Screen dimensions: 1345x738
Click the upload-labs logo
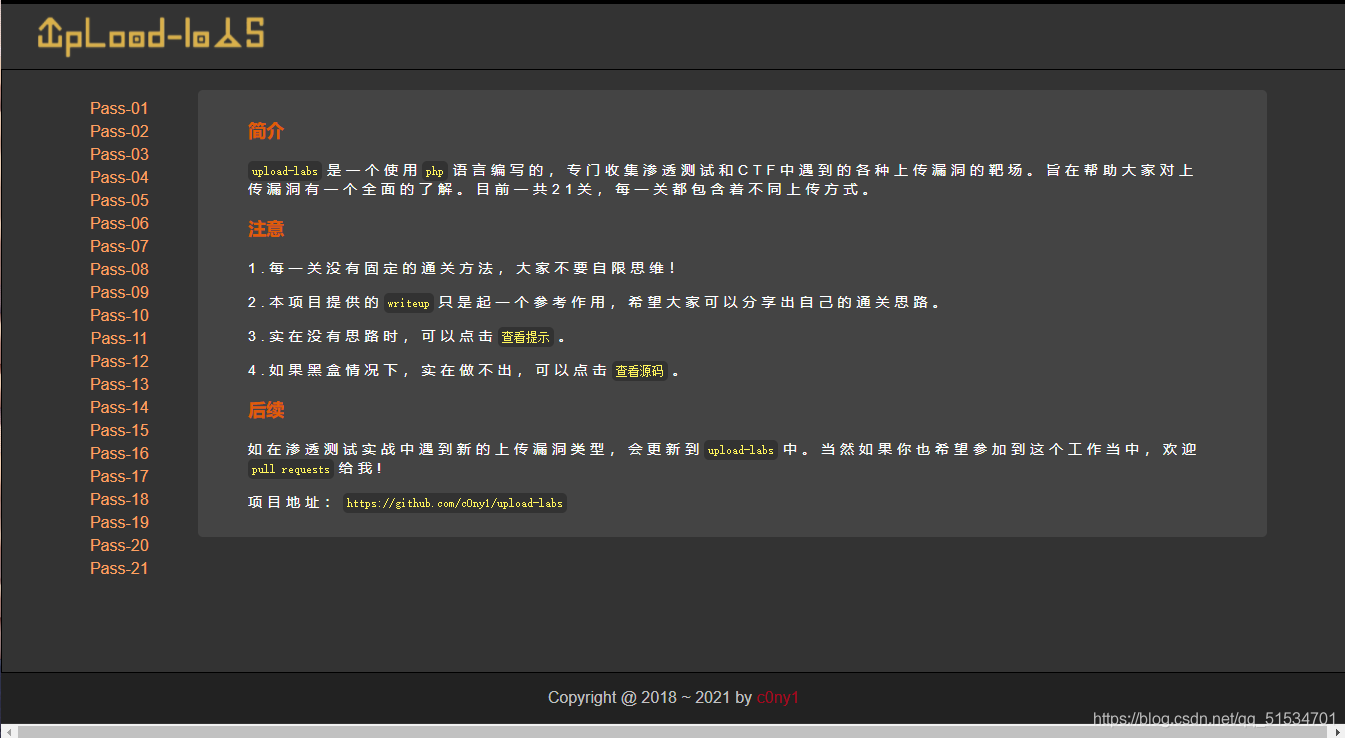[150, 36]
